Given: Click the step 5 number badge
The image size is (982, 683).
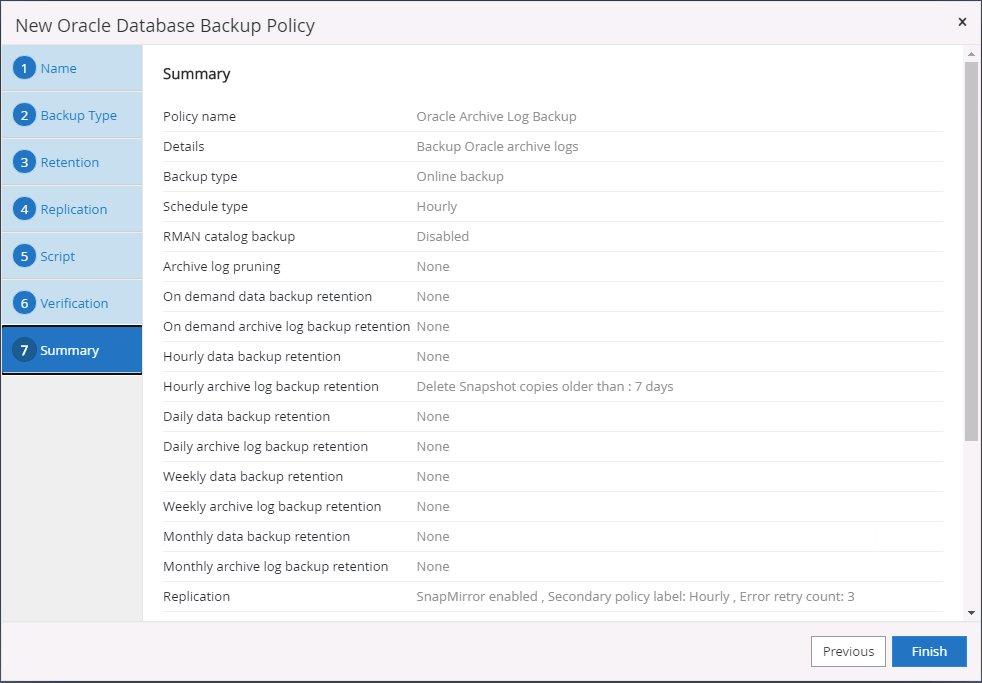Looking at the screenshot, I should 25,256.
